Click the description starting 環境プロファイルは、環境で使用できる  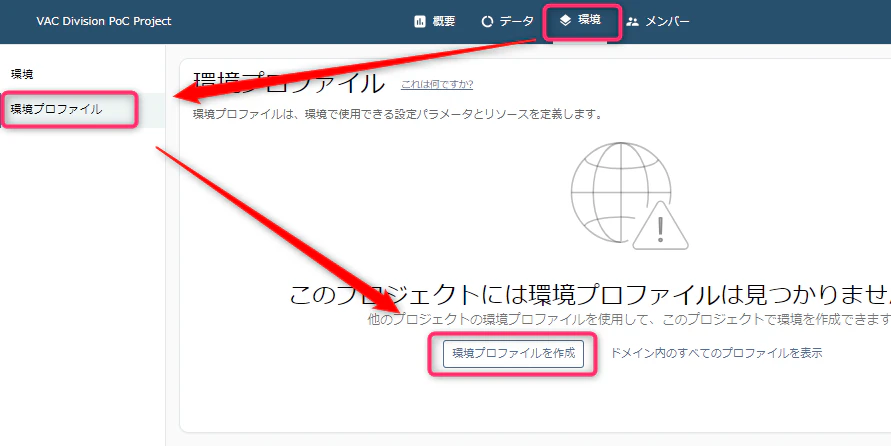[x=397, y=114]
